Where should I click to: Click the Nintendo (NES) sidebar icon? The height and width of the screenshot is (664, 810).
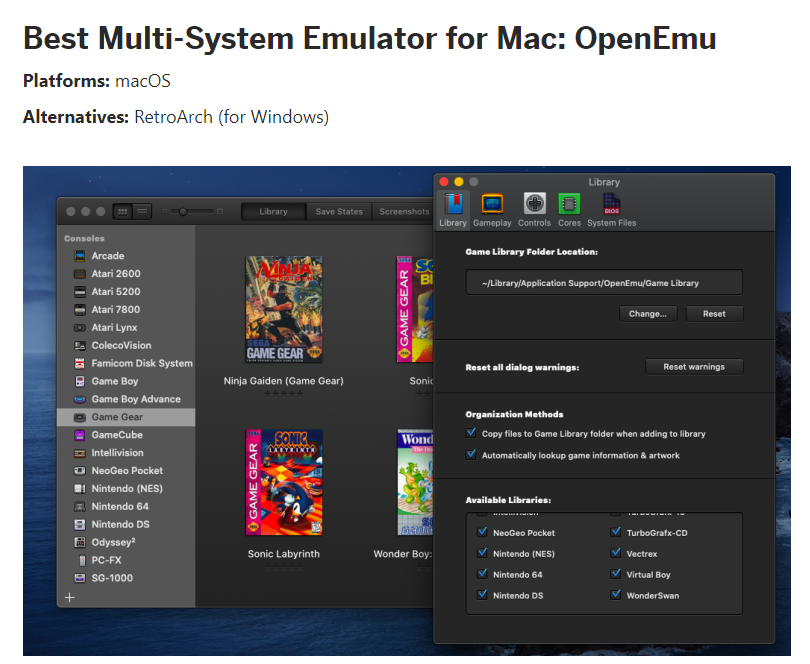coord(80,489)
